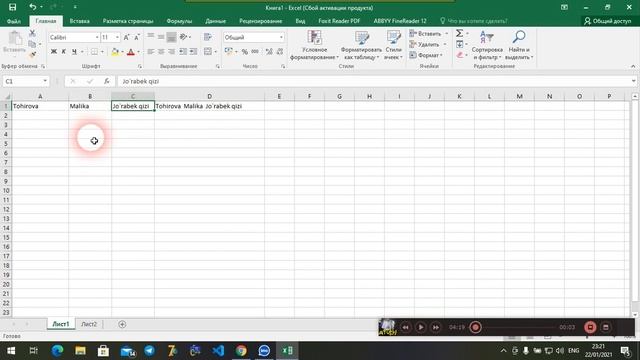Stop recording with red button

pos(590,327)
